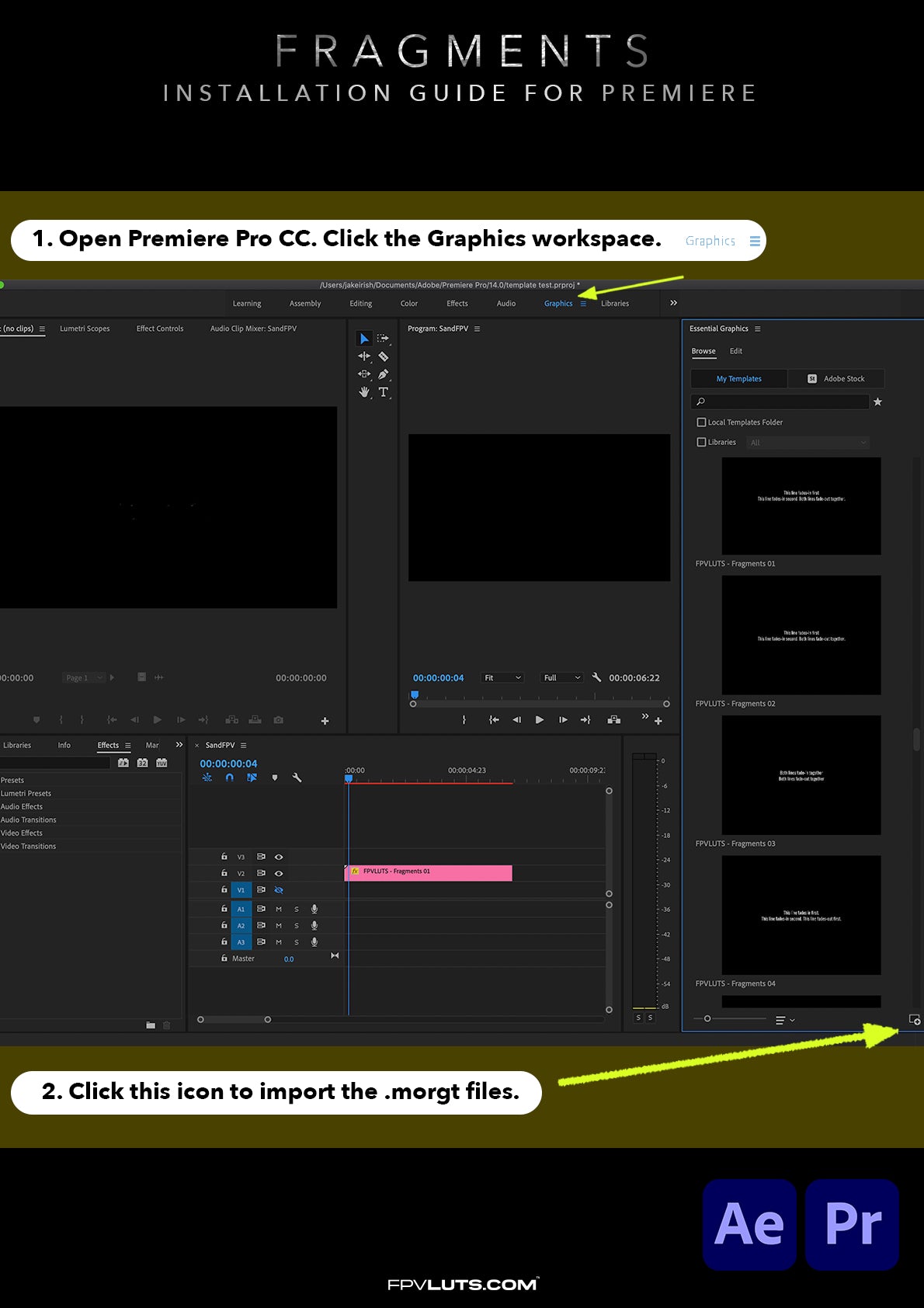Play the sequence in the Program Monitor

pos(540,720)
